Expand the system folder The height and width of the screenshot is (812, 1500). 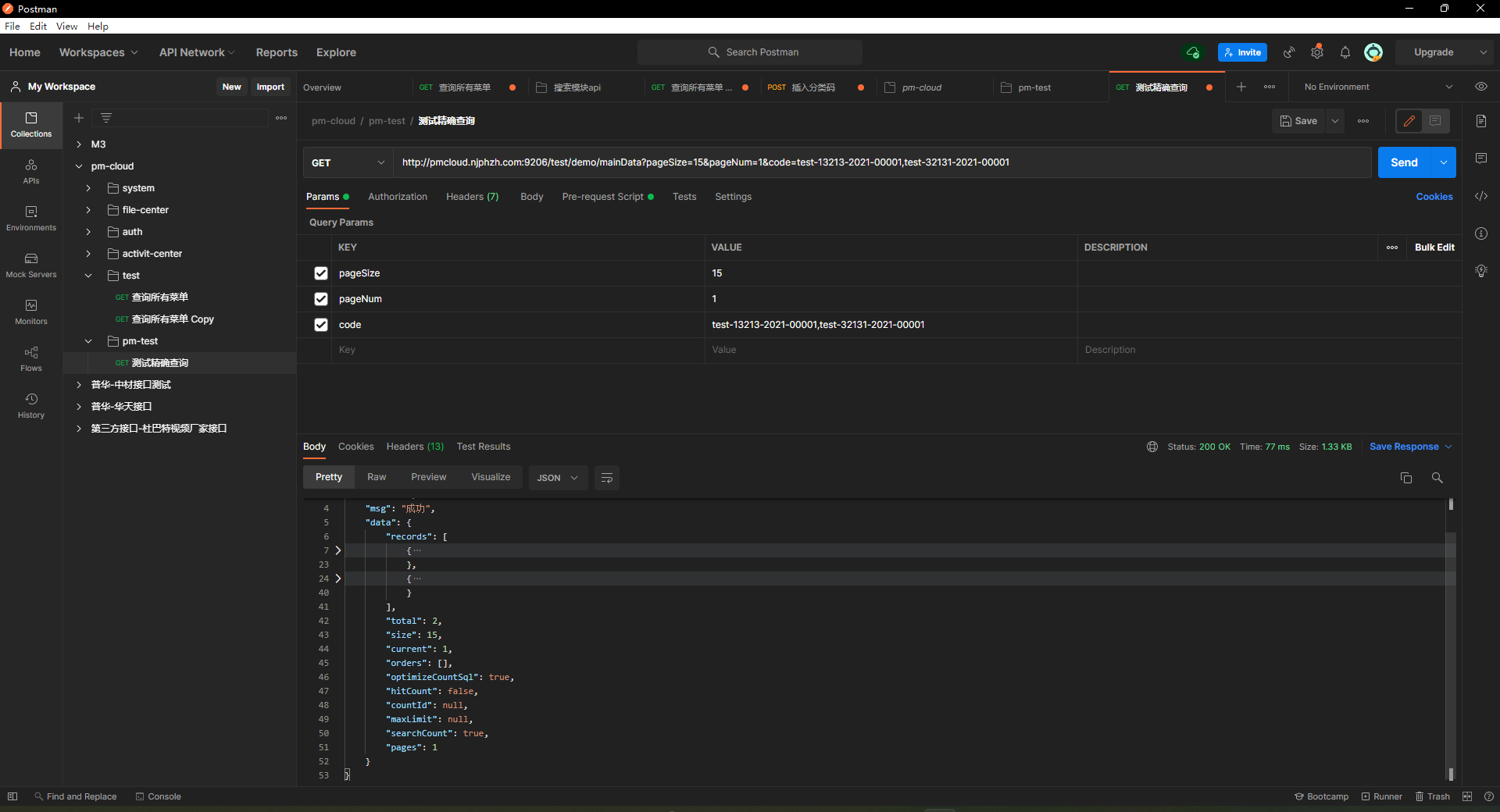click(x=88, y=188)
